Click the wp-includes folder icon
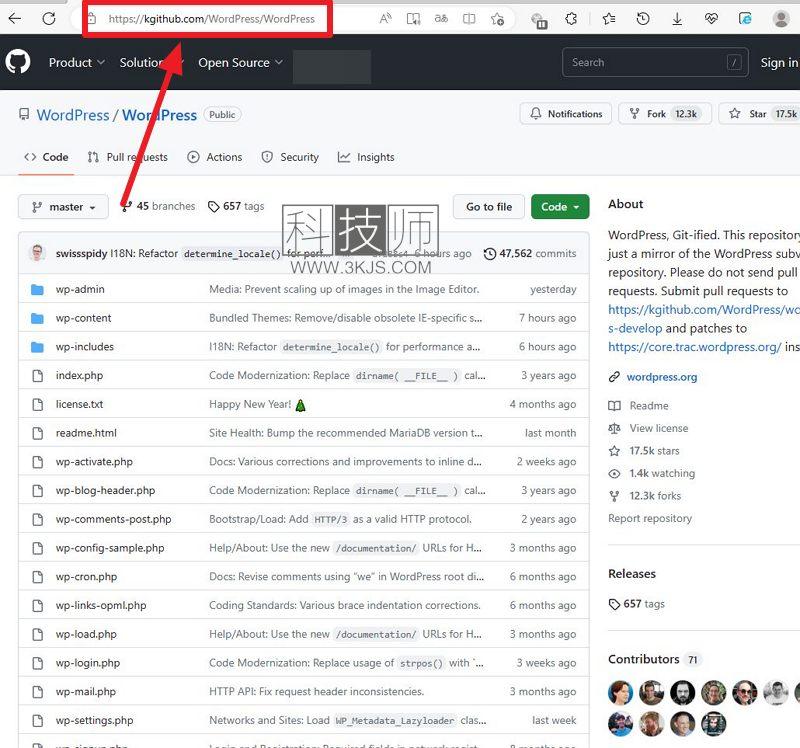The height and width of the screenshot is (748, 800). coord(37,347)
